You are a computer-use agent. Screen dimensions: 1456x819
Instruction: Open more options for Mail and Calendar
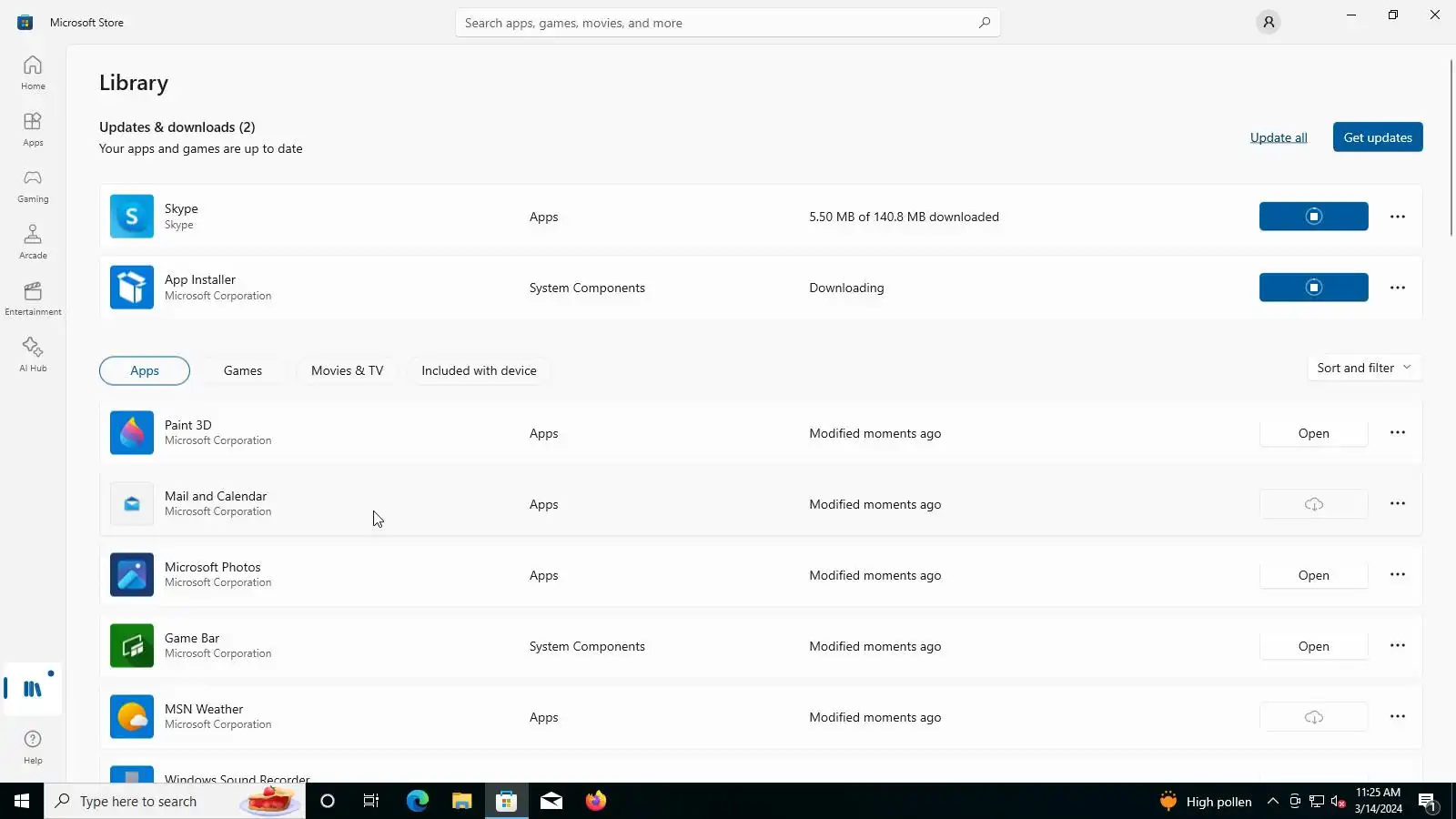pyautogui.click(x=1398, y=503)
